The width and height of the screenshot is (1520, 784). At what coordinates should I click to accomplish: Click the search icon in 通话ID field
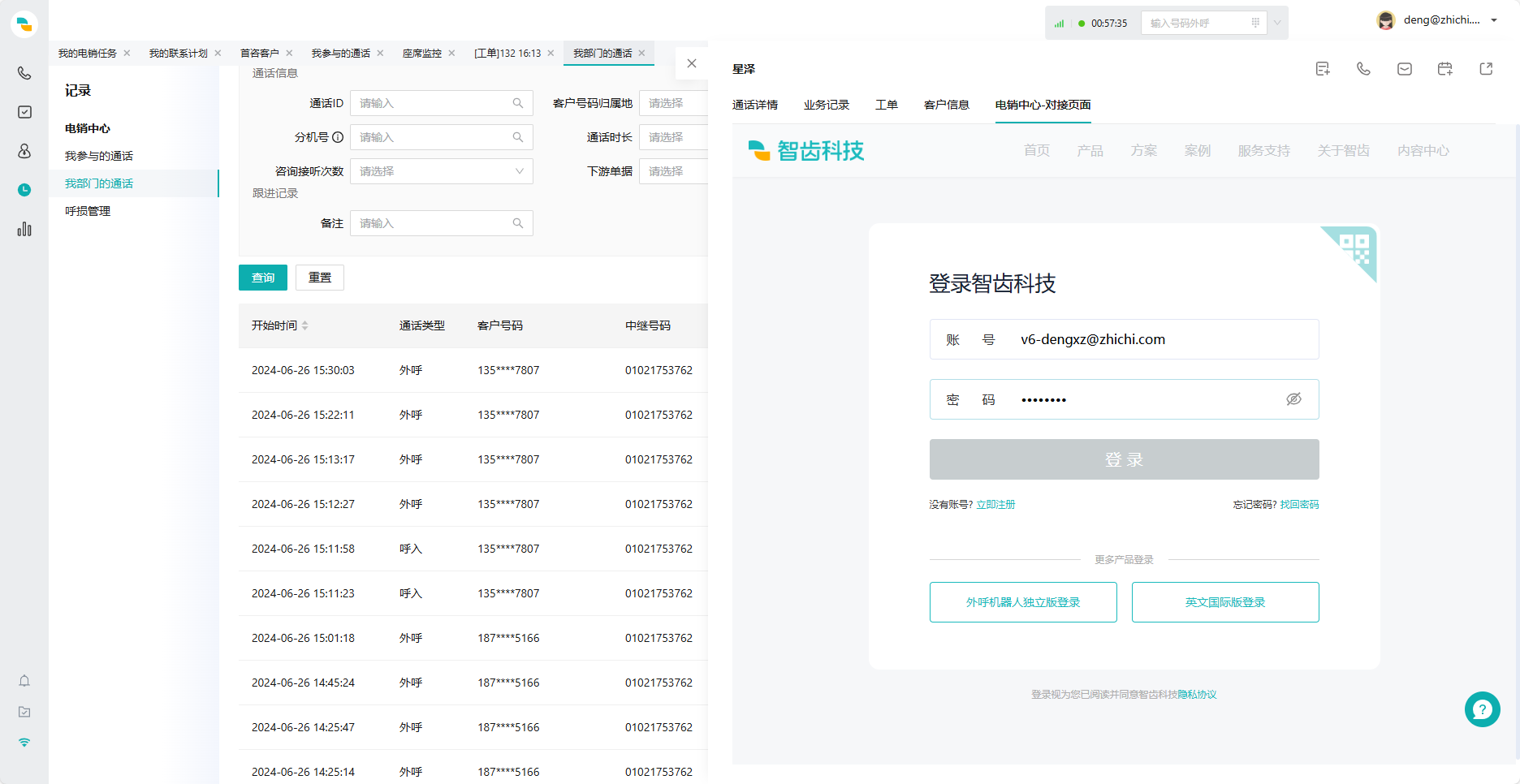click(x=518, y=103)
